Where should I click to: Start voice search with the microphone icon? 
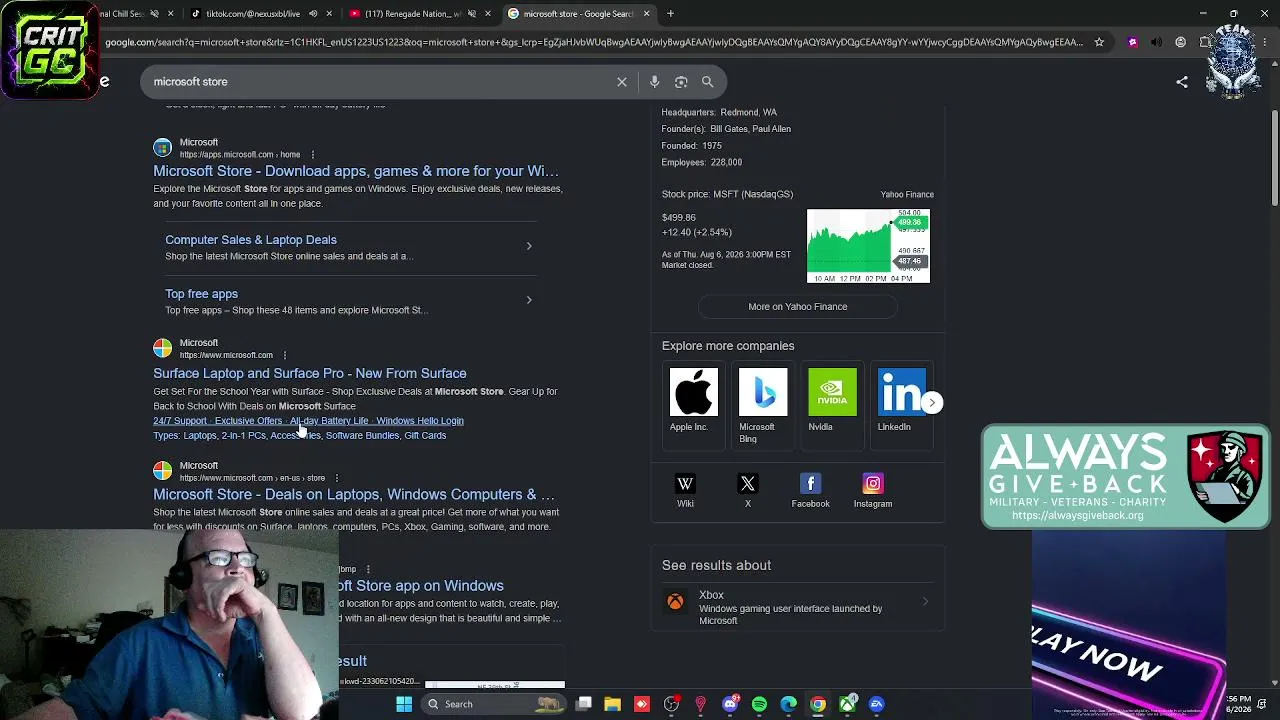pos(654,82)
